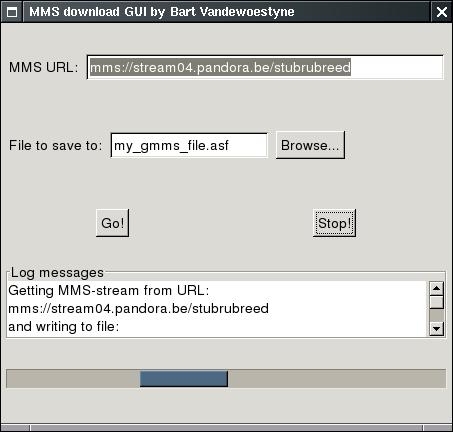Click the log scrollbar up arrow
This screenshot has width=453, height=432.
436,288
